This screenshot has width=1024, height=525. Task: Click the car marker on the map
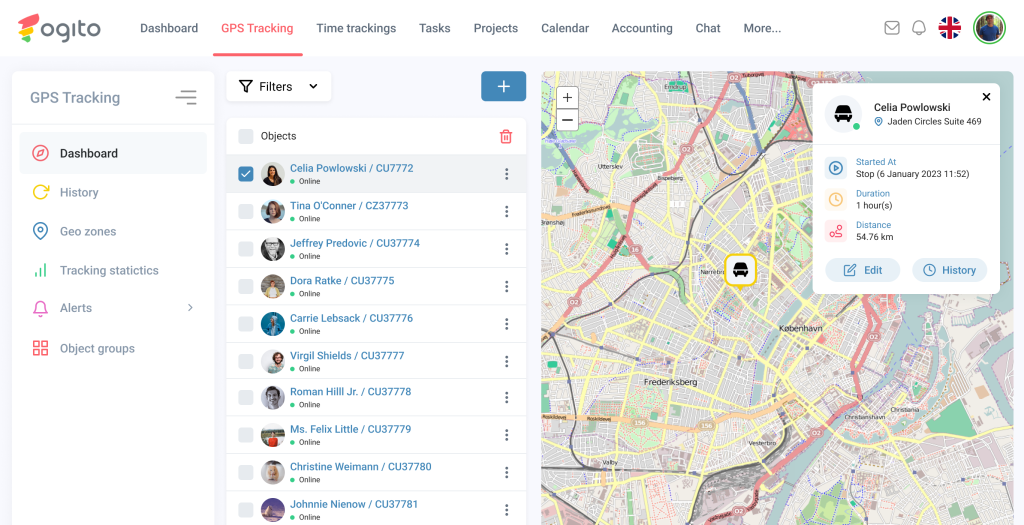[740, 269]
